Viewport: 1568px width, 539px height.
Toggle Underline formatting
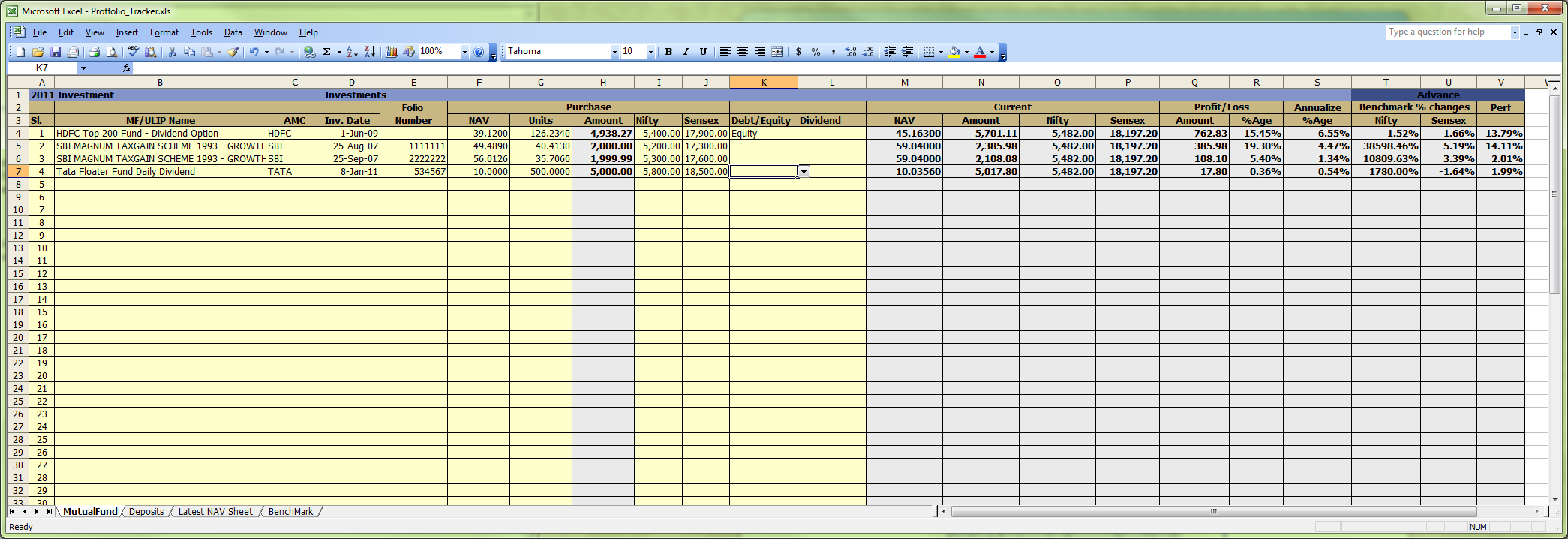[x=703, y=52]
